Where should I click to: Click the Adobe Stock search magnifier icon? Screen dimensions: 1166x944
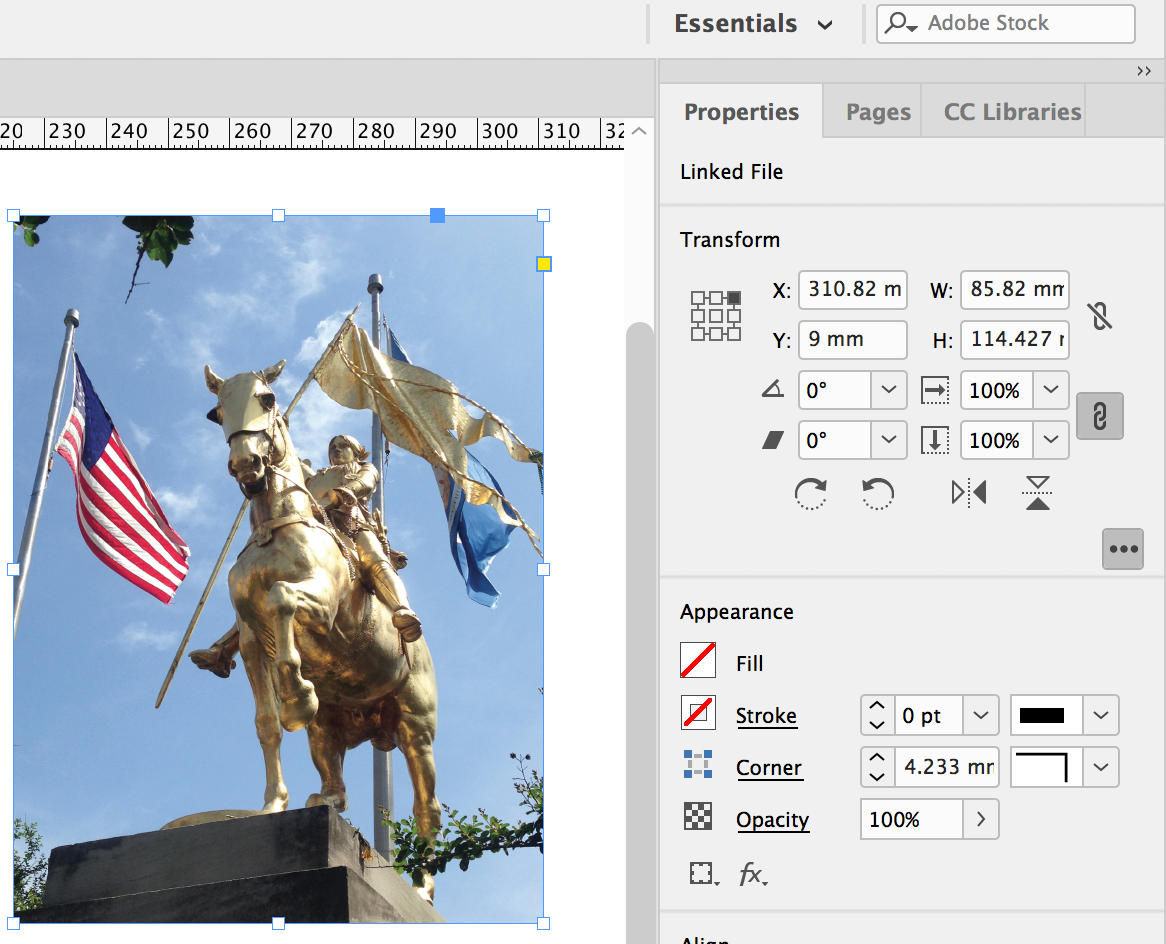coord(901,23)
